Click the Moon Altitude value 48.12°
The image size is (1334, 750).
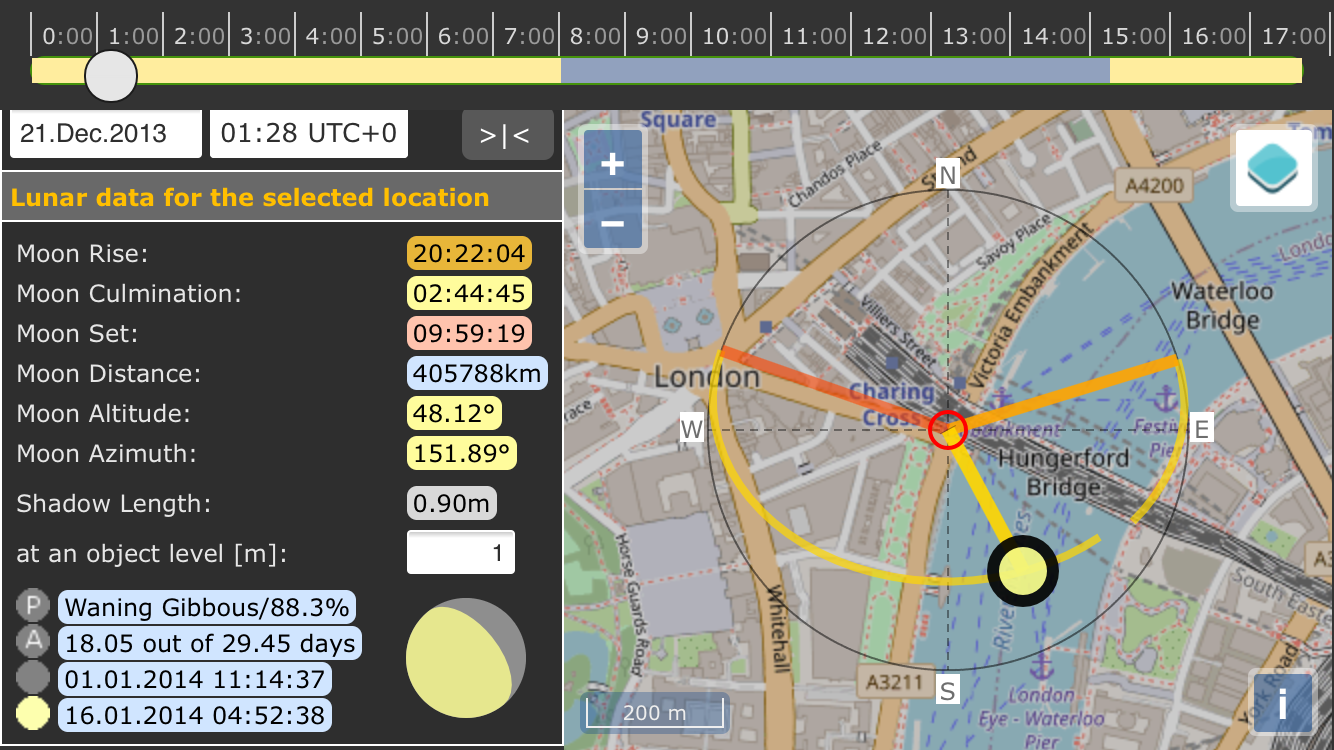(453, 414)
